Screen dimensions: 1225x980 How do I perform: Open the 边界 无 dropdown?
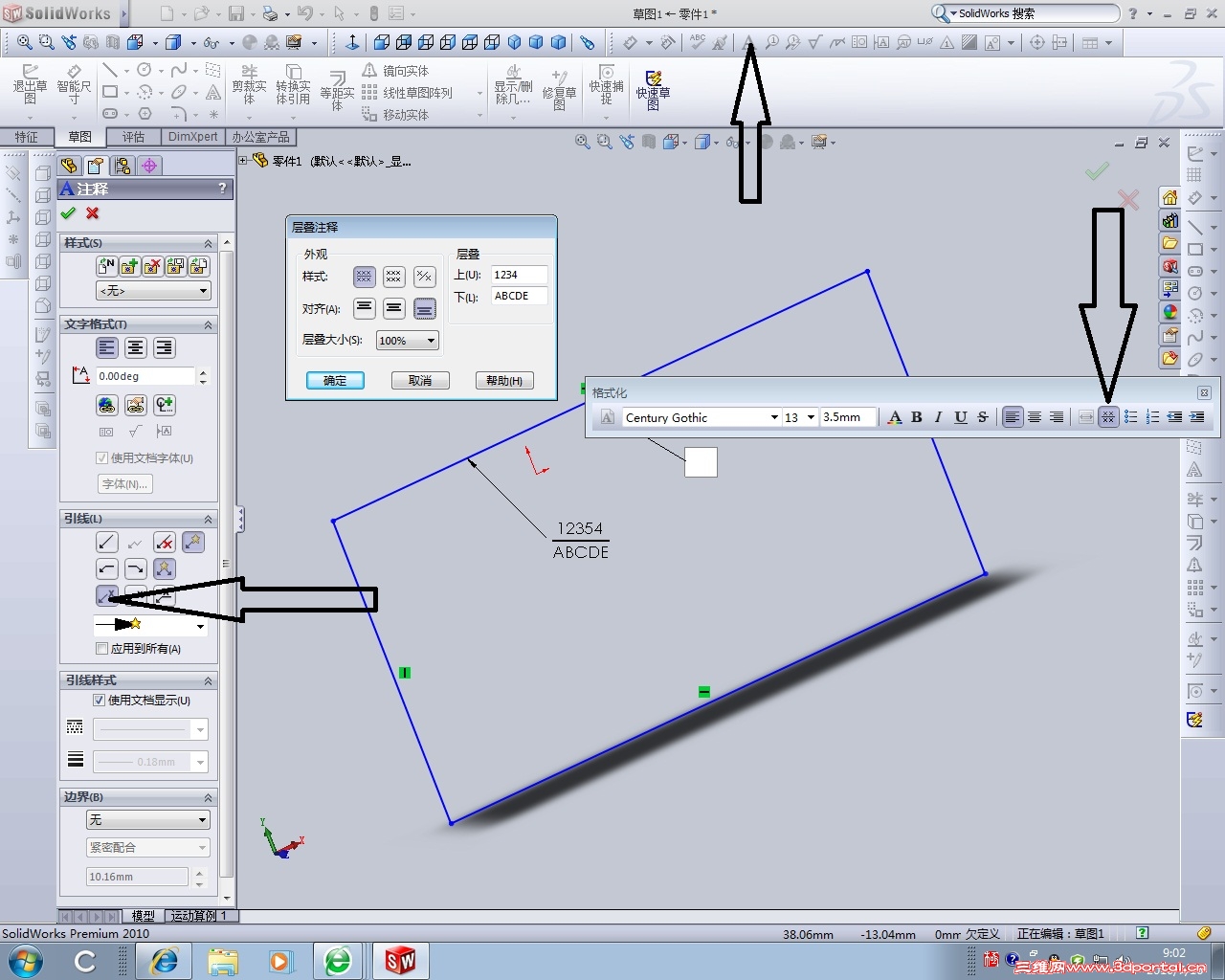click(x=147, y=820)
